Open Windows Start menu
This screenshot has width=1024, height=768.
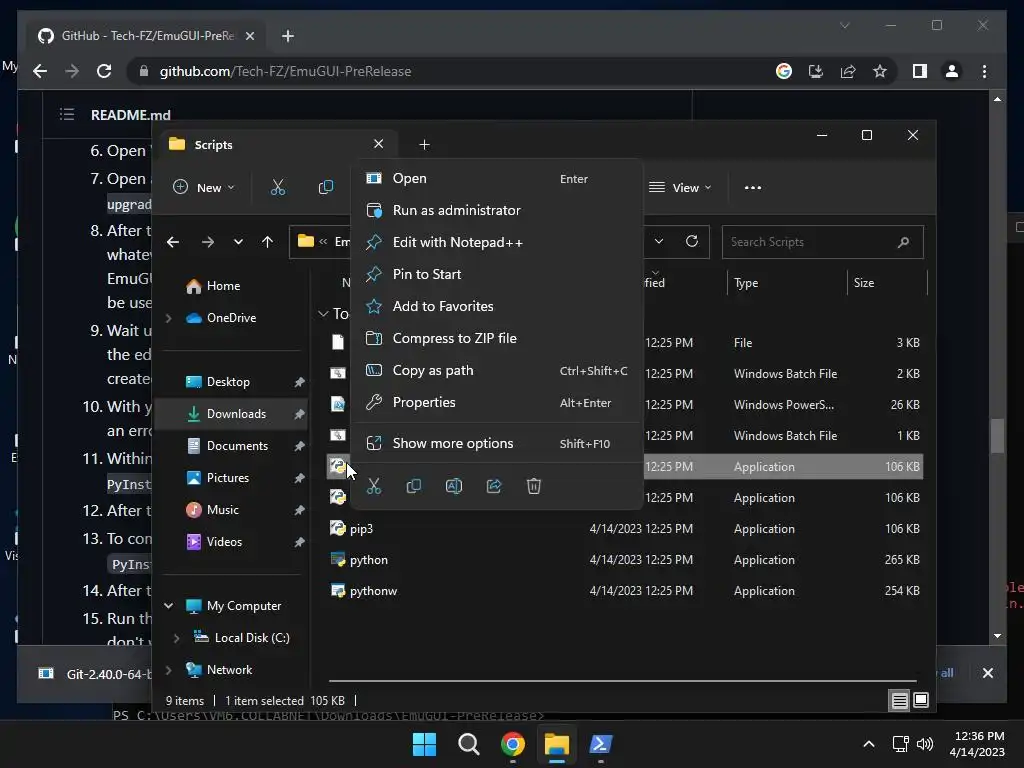pos(424,744)
